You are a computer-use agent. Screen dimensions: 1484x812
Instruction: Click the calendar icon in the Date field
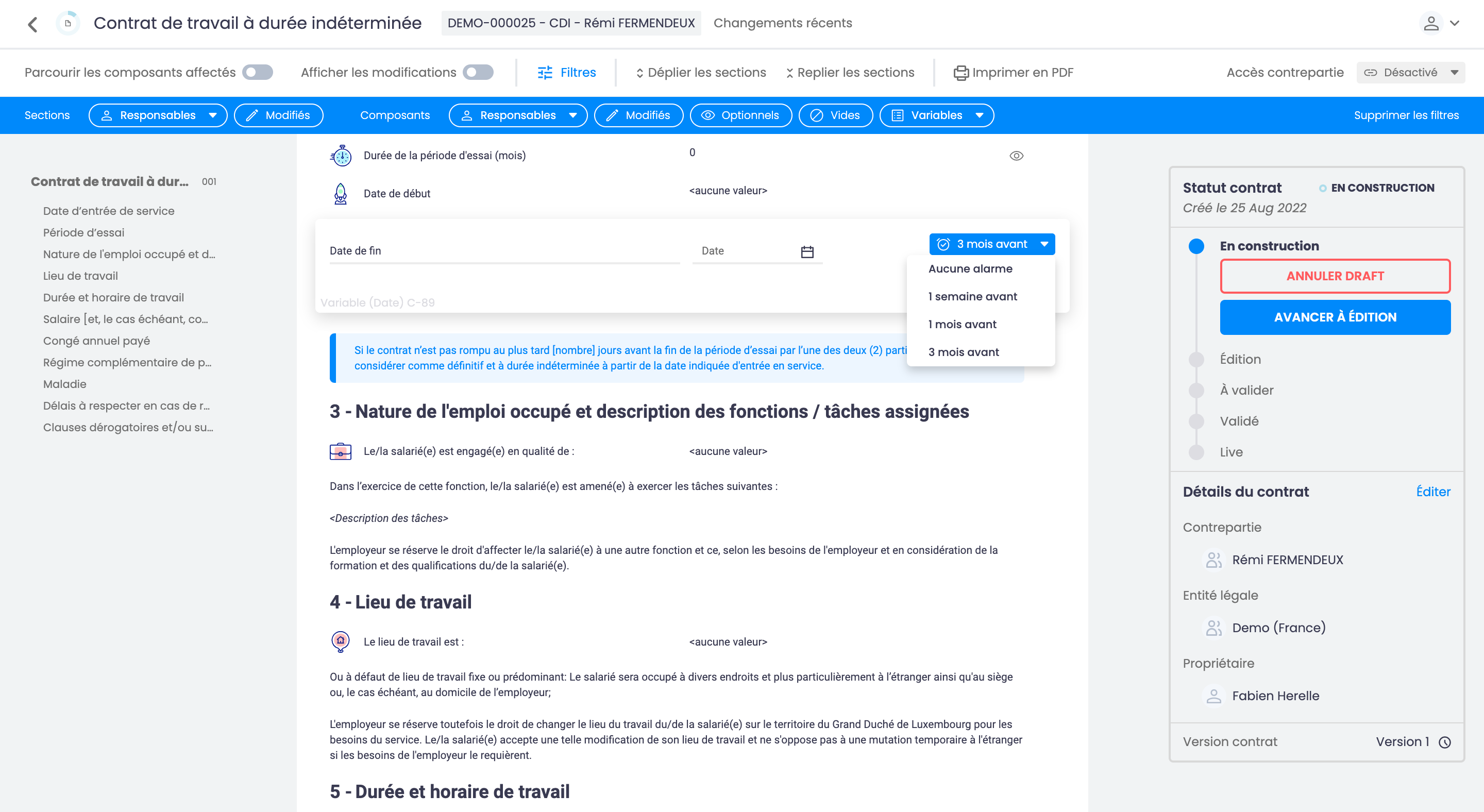pos(806,251)
